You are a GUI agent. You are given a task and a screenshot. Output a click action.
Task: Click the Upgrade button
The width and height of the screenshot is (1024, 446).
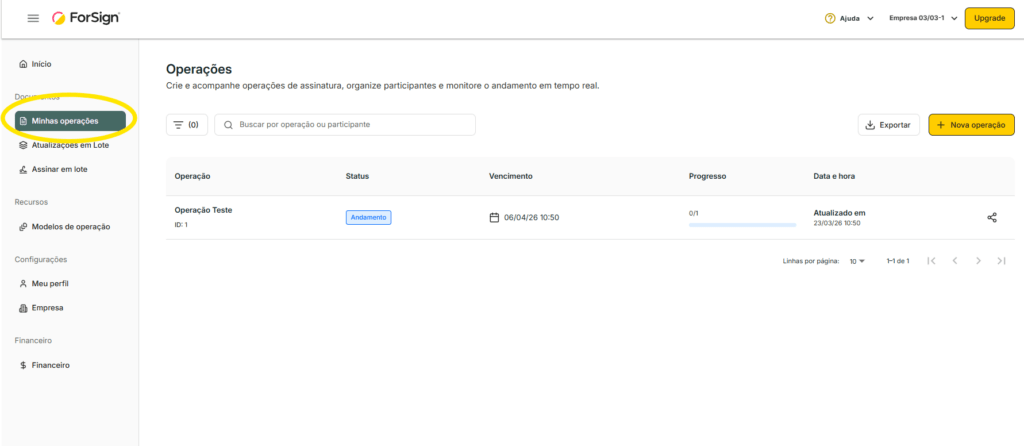[989, 18]
